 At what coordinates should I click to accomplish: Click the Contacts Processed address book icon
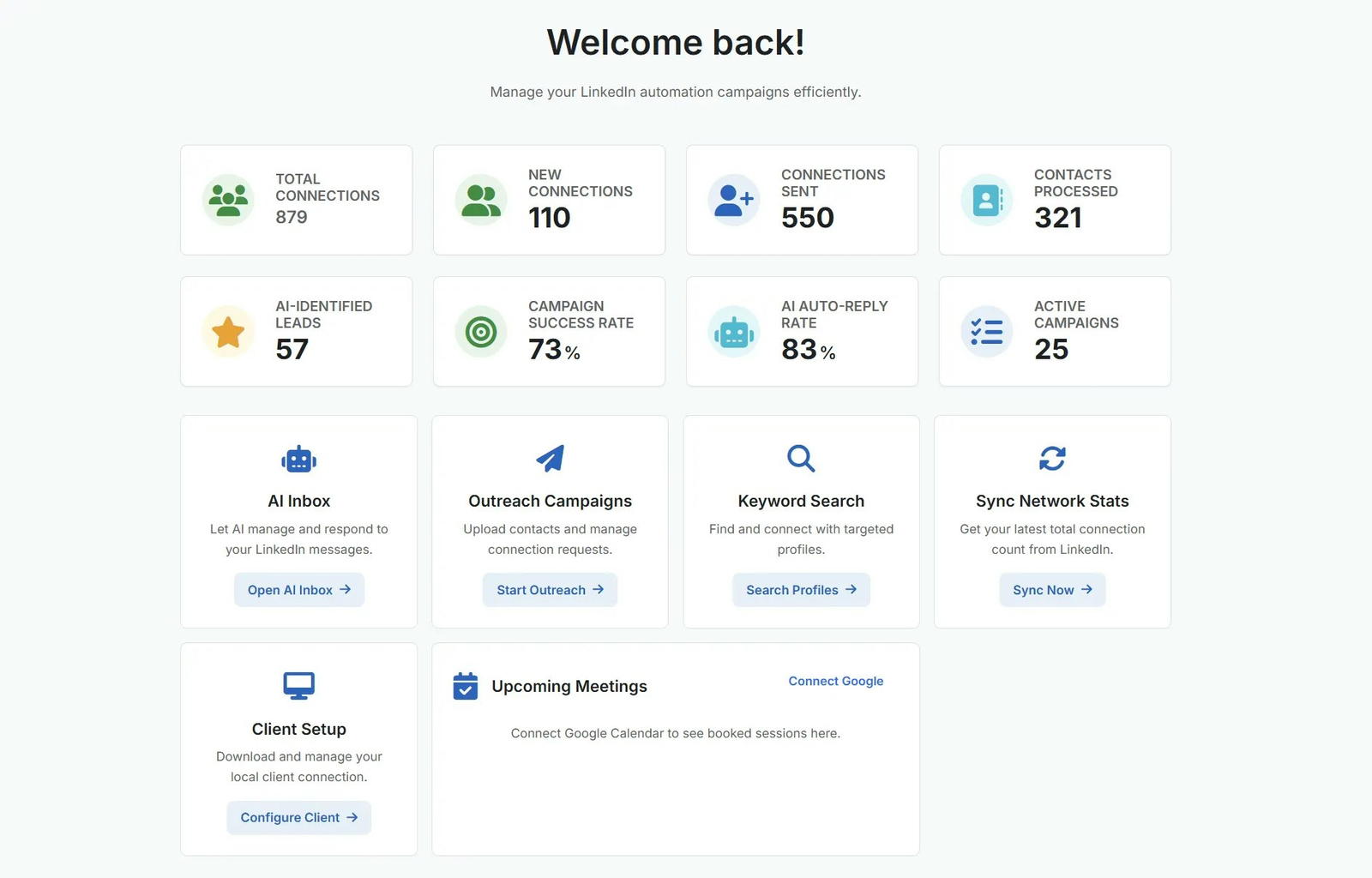pyautogui.click(x=987, y=200)
